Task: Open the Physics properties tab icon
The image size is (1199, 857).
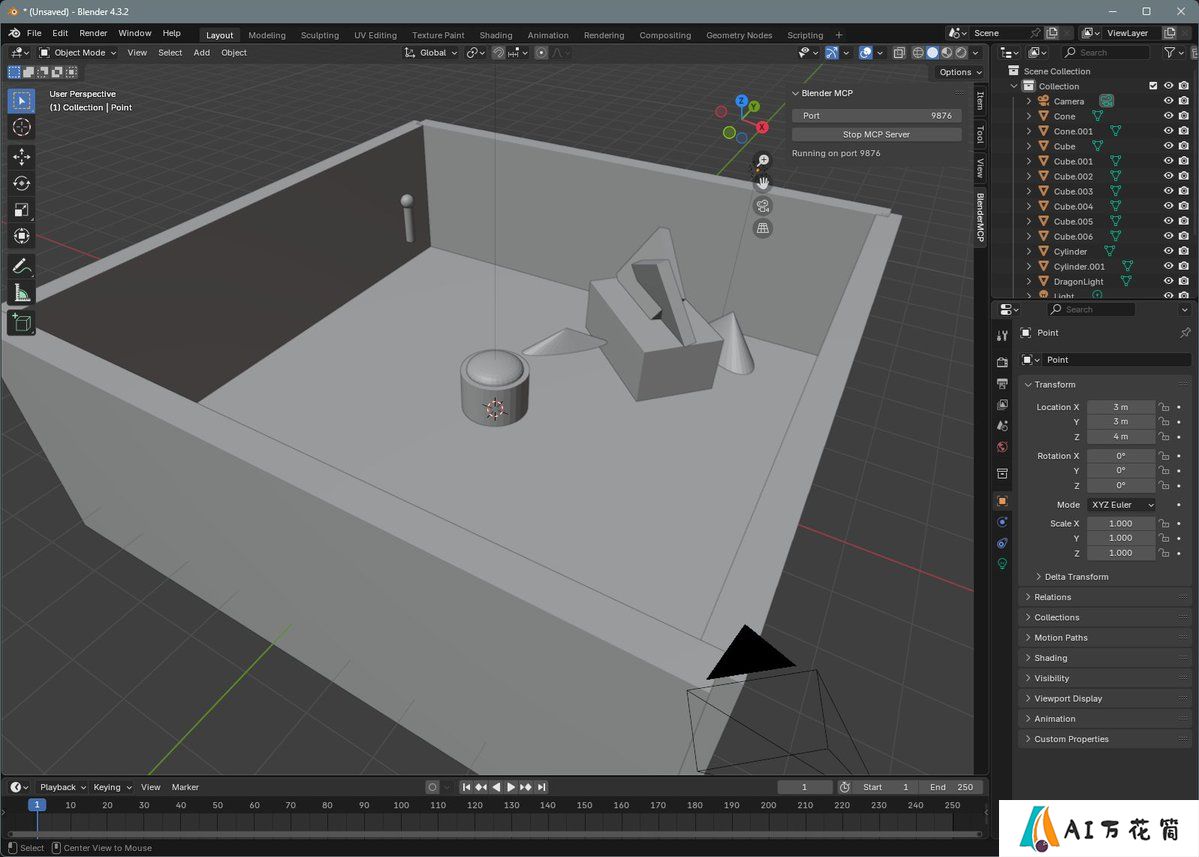Action: 1002,522
